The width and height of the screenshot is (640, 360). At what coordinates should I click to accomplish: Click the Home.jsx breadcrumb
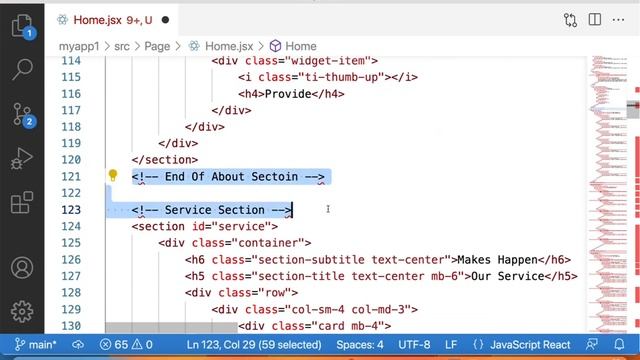point(229,46)
